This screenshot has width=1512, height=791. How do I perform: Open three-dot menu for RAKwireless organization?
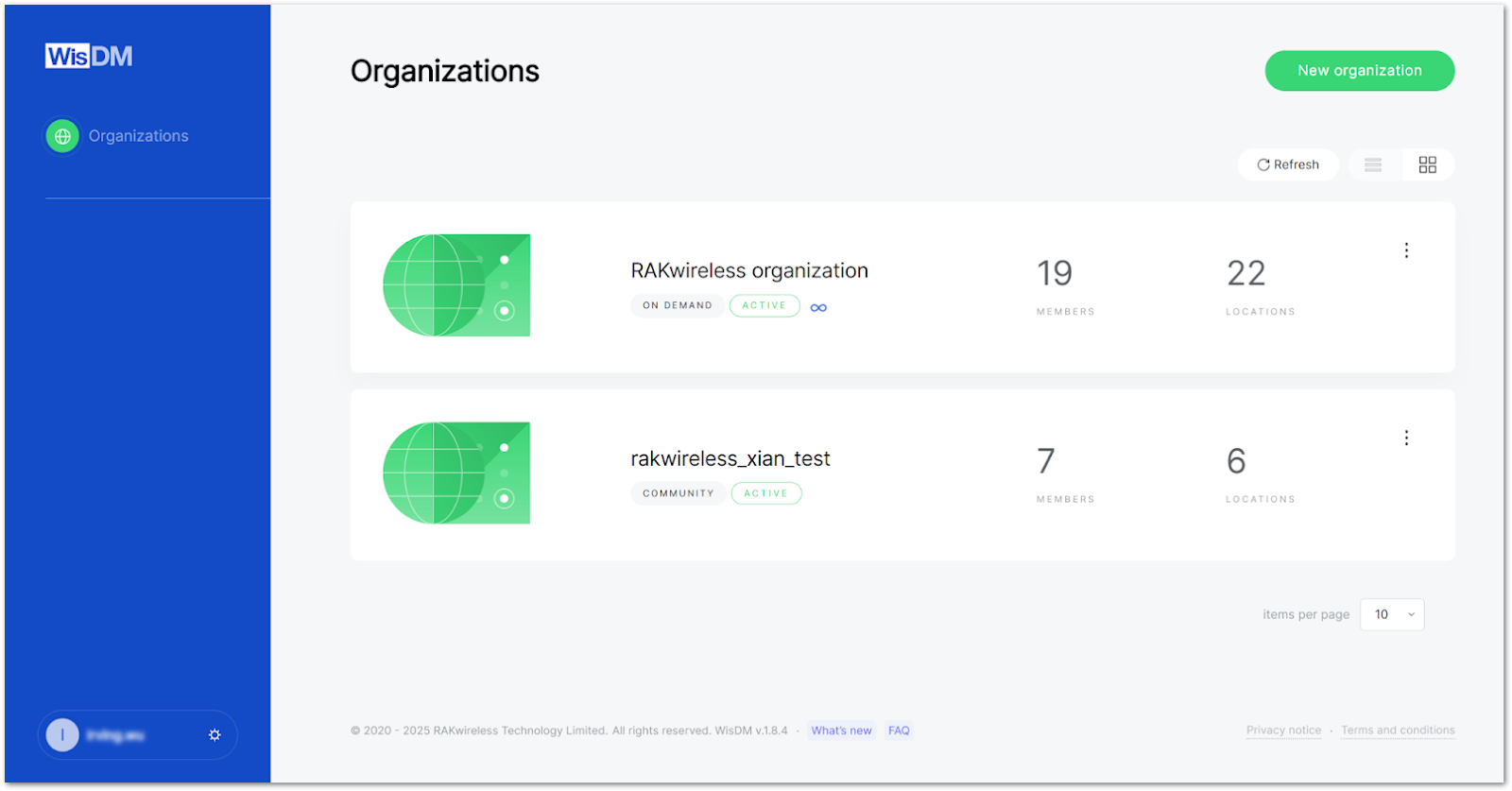pos(1406,250)
